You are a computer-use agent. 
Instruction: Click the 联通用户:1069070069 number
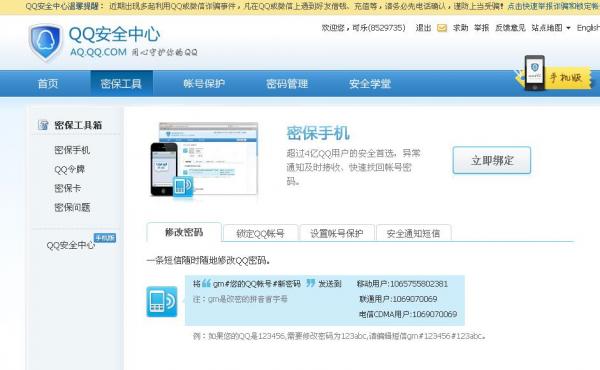coord(398,299)
